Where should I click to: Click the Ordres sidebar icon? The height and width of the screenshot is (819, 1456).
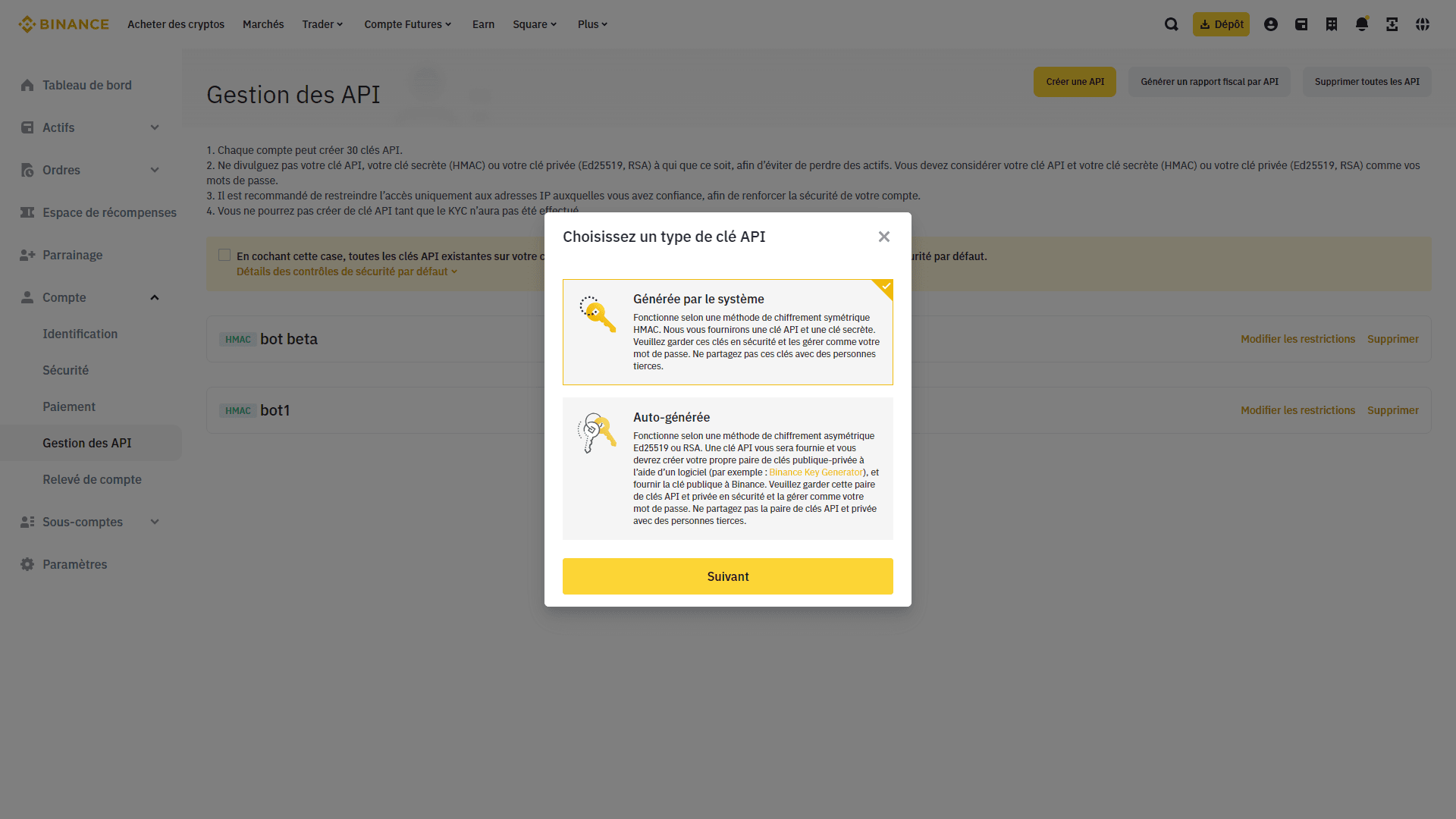pos(27,170)
